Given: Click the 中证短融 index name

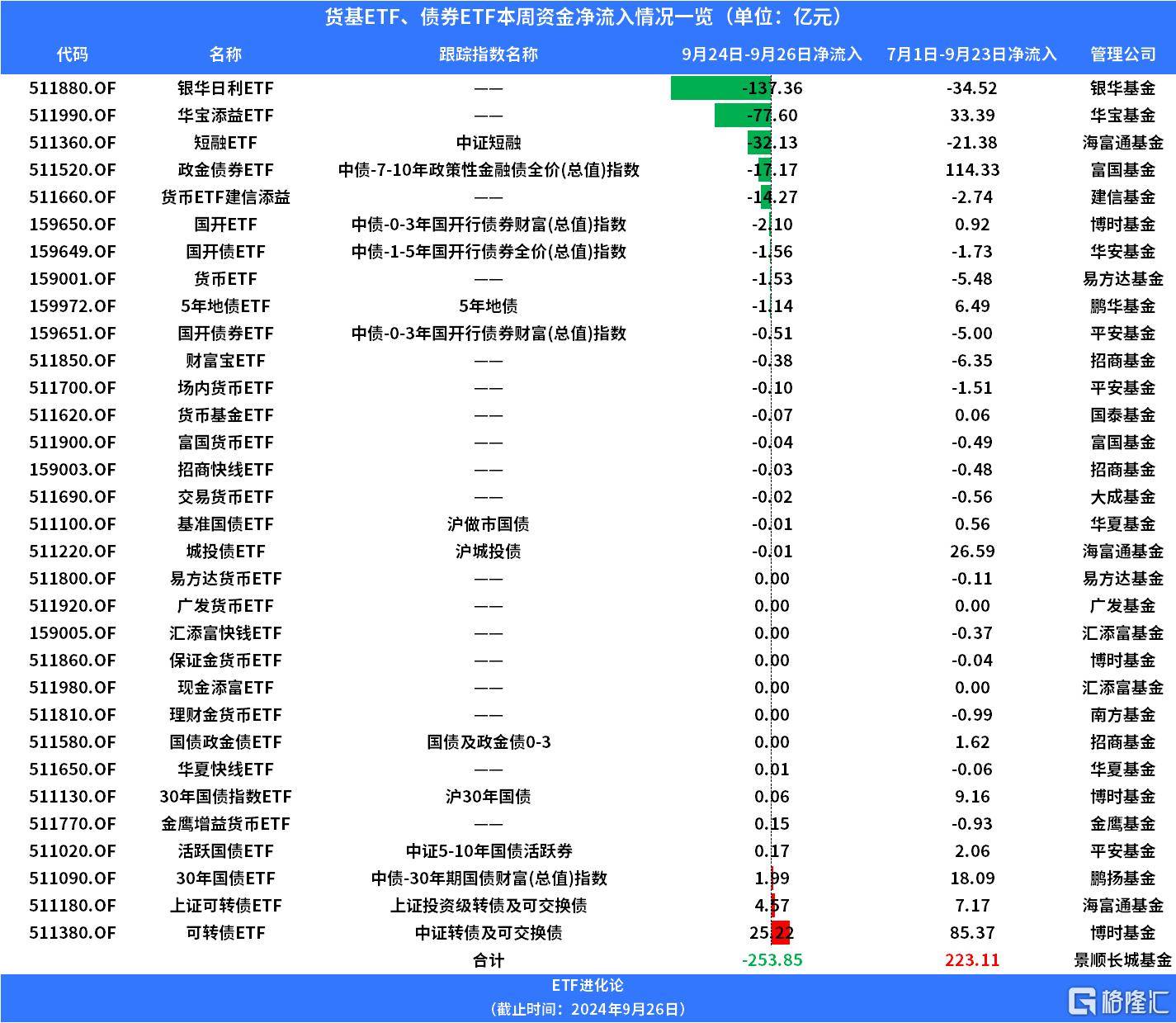Looking at the screenshot, I should point(489,143).
